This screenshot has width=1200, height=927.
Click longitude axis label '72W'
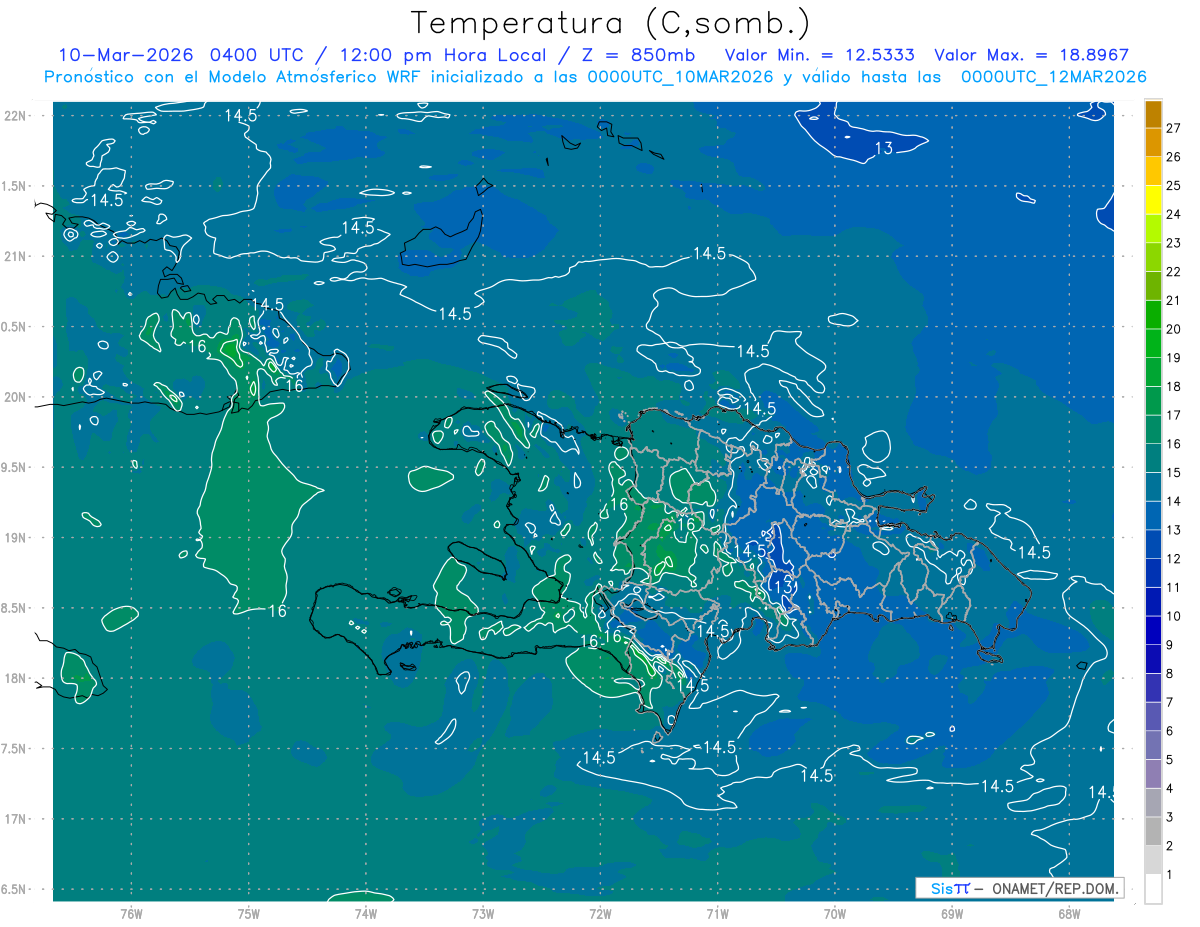[x=600, y=913]
